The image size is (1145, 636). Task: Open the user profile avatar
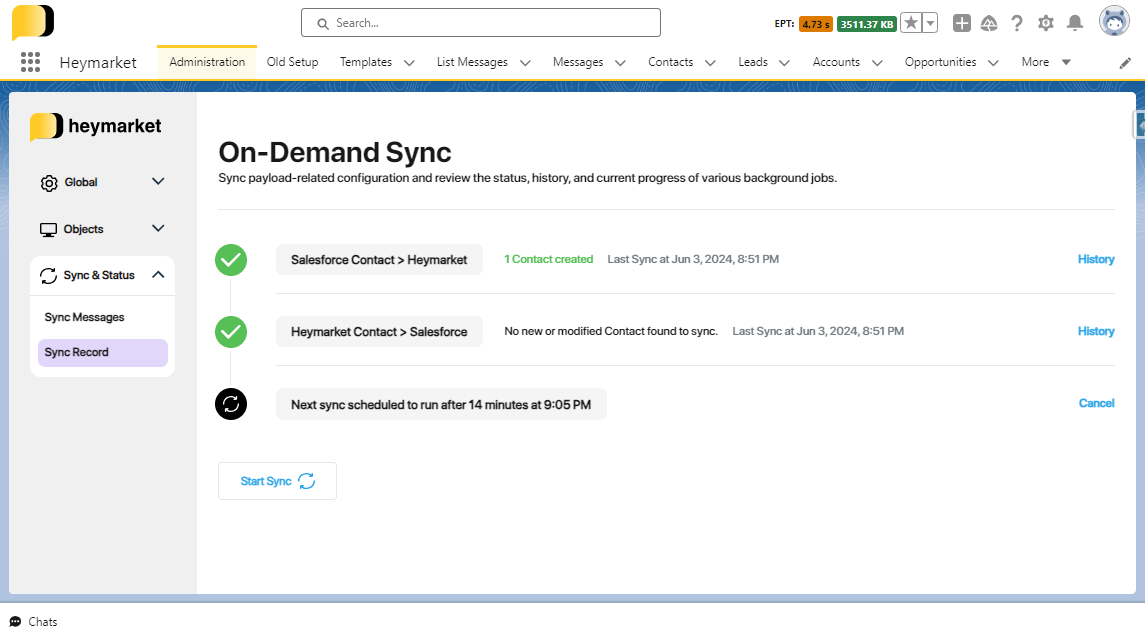(x=1114, y=21)
